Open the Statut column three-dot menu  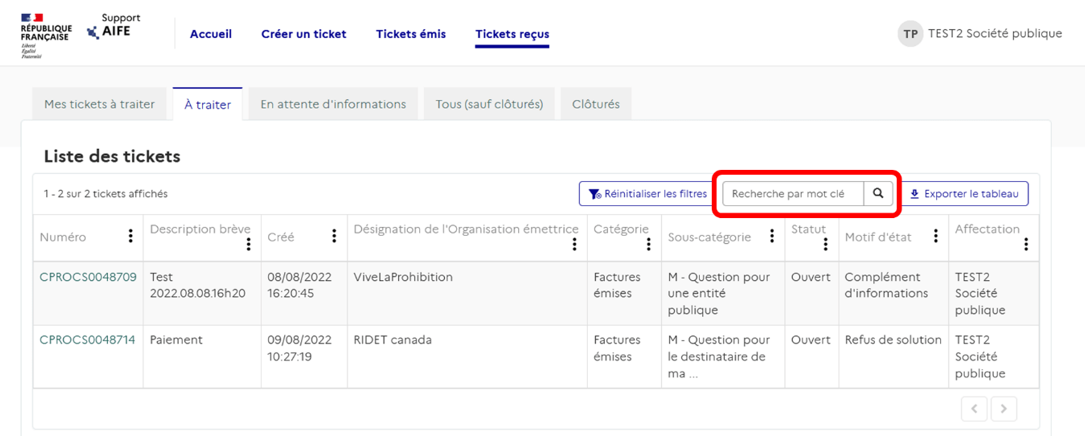pos(825,244)
